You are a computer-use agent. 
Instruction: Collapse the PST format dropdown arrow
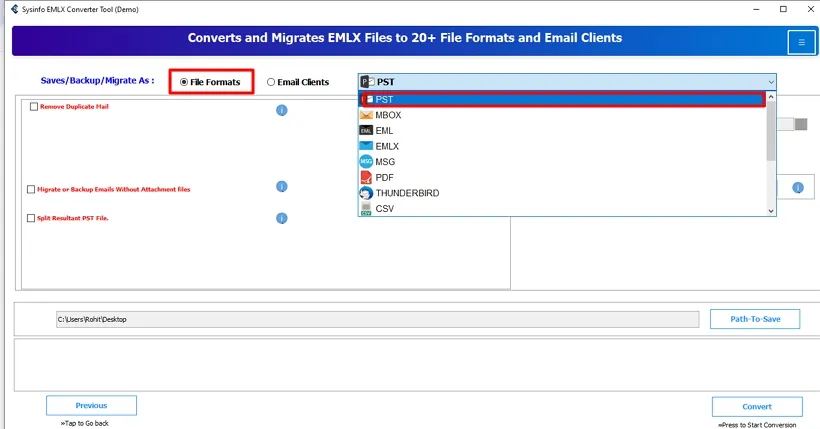(771, 82)
